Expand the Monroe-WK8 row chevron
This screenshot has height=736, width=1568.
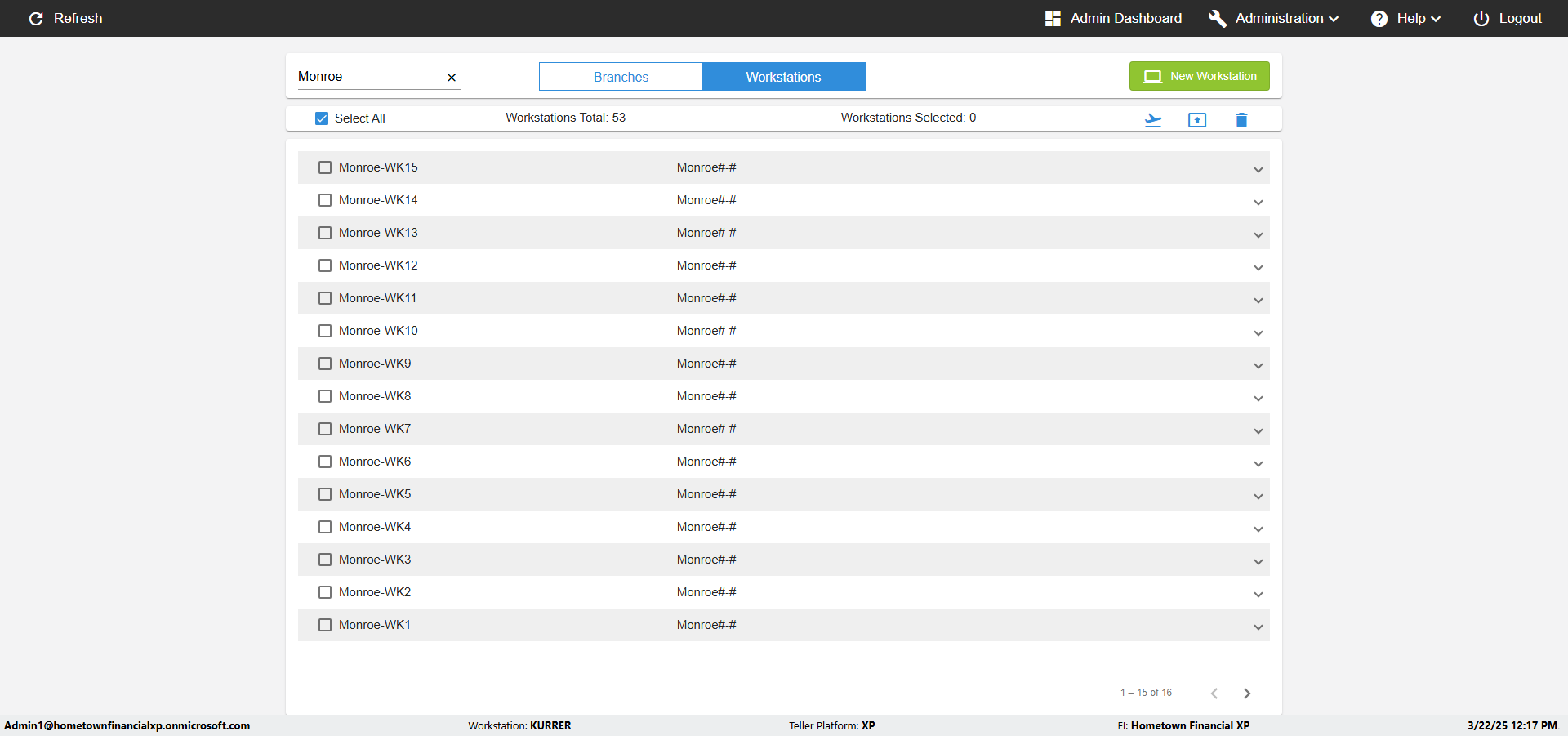(x=1258, y=399)
